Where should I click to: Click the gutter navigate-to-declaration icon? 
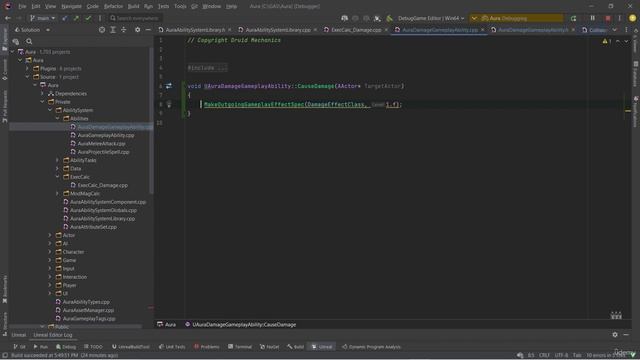coord(169,86)
